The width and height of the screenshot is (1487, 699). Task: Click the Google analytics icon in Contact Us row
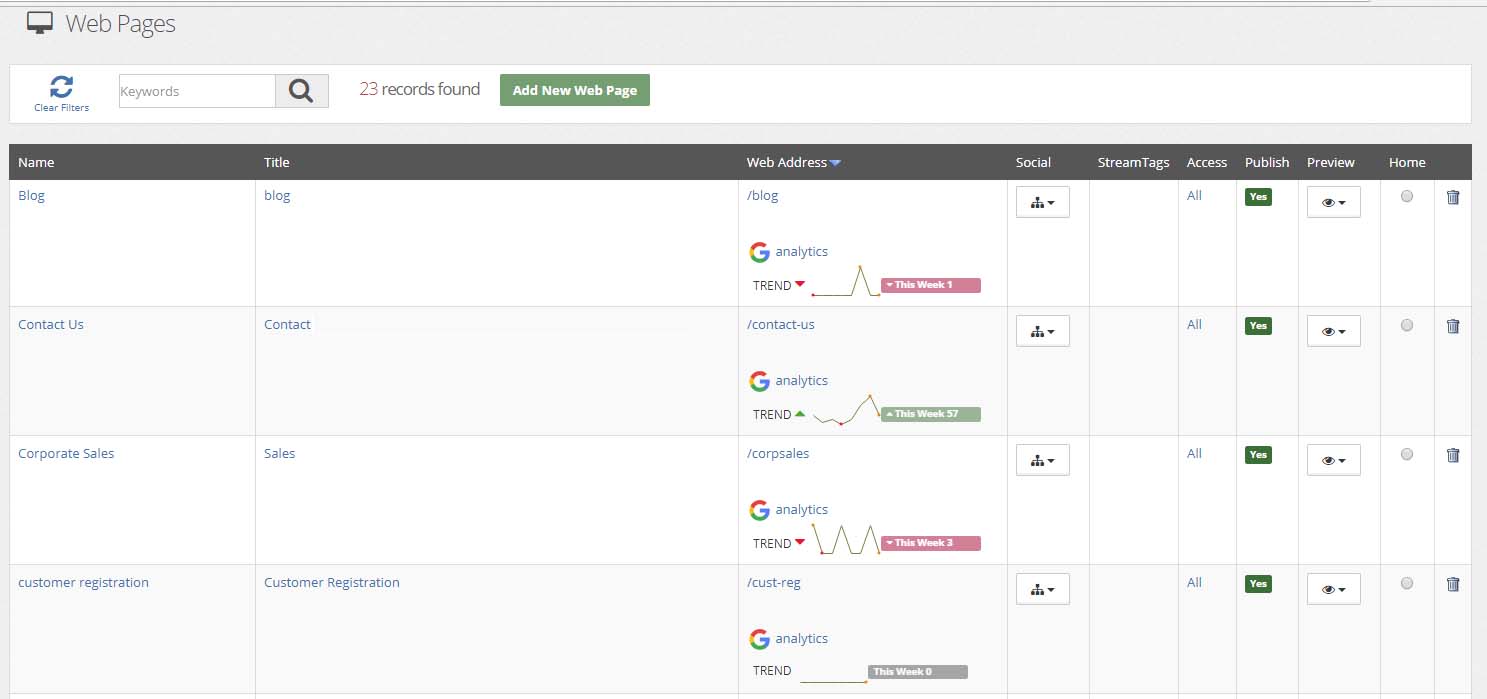(760, 381)
